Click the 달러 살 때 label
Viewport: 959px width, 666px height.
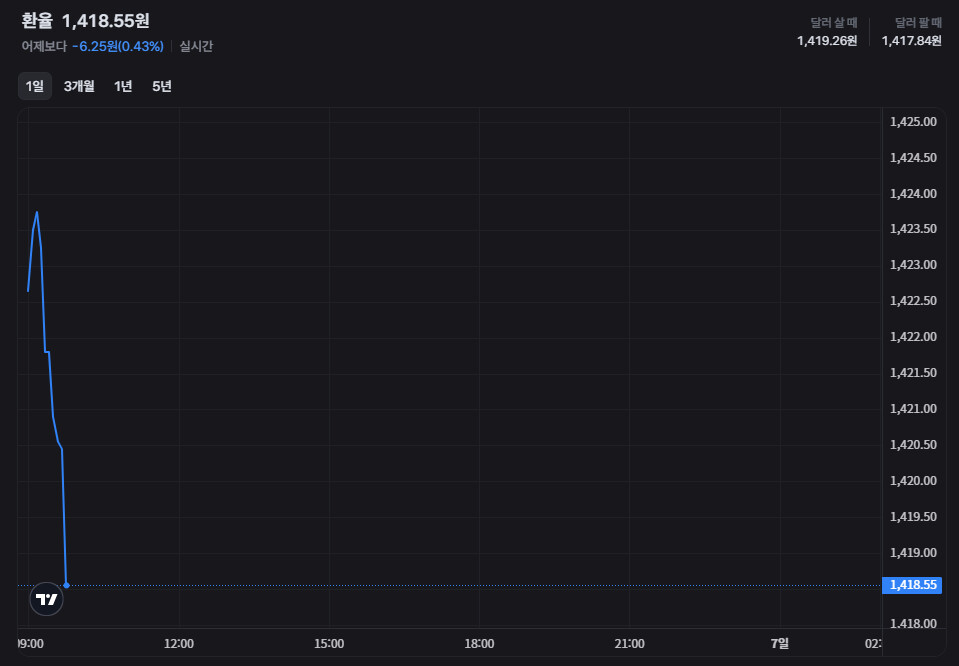pos(834,23)
